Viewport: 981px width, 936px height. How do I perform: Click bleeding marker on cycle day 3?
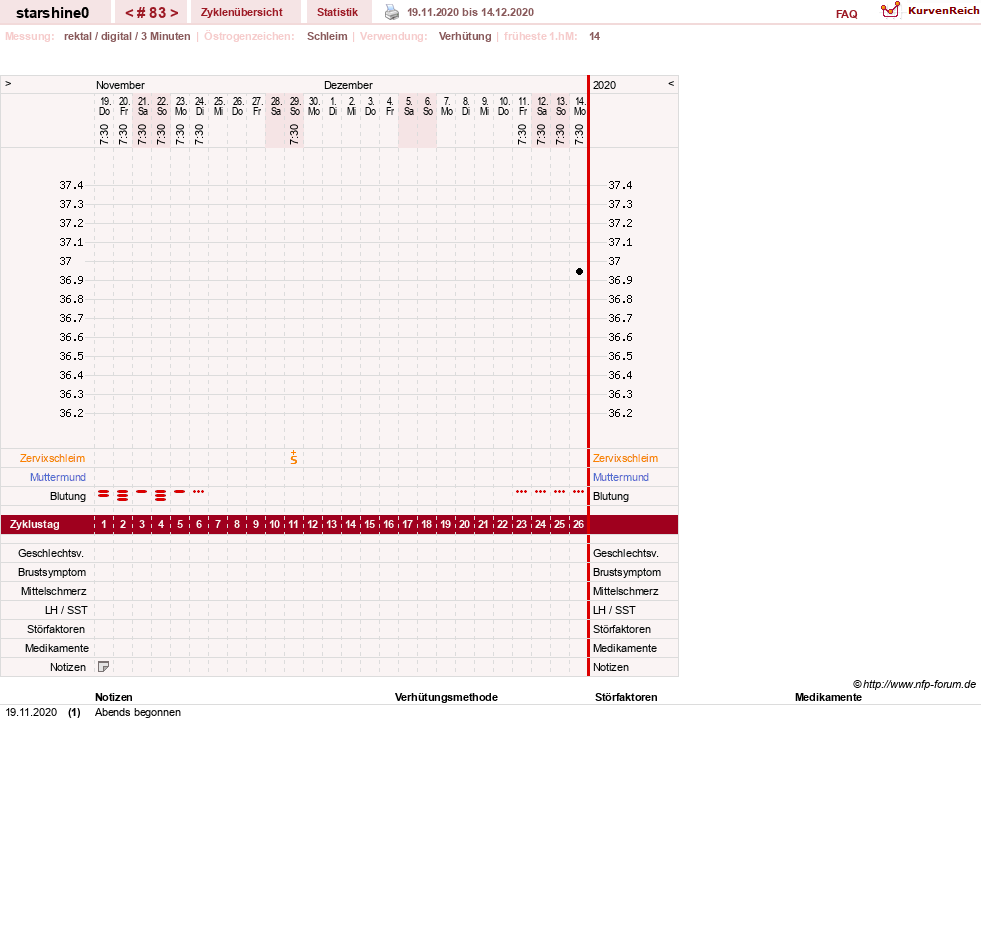click(142, 492)
